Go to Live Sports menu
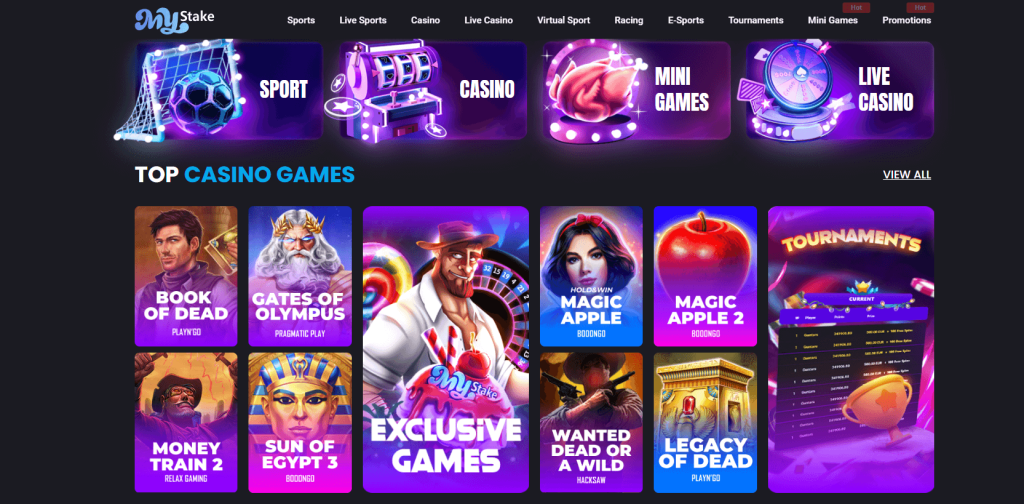 point(363,20)
